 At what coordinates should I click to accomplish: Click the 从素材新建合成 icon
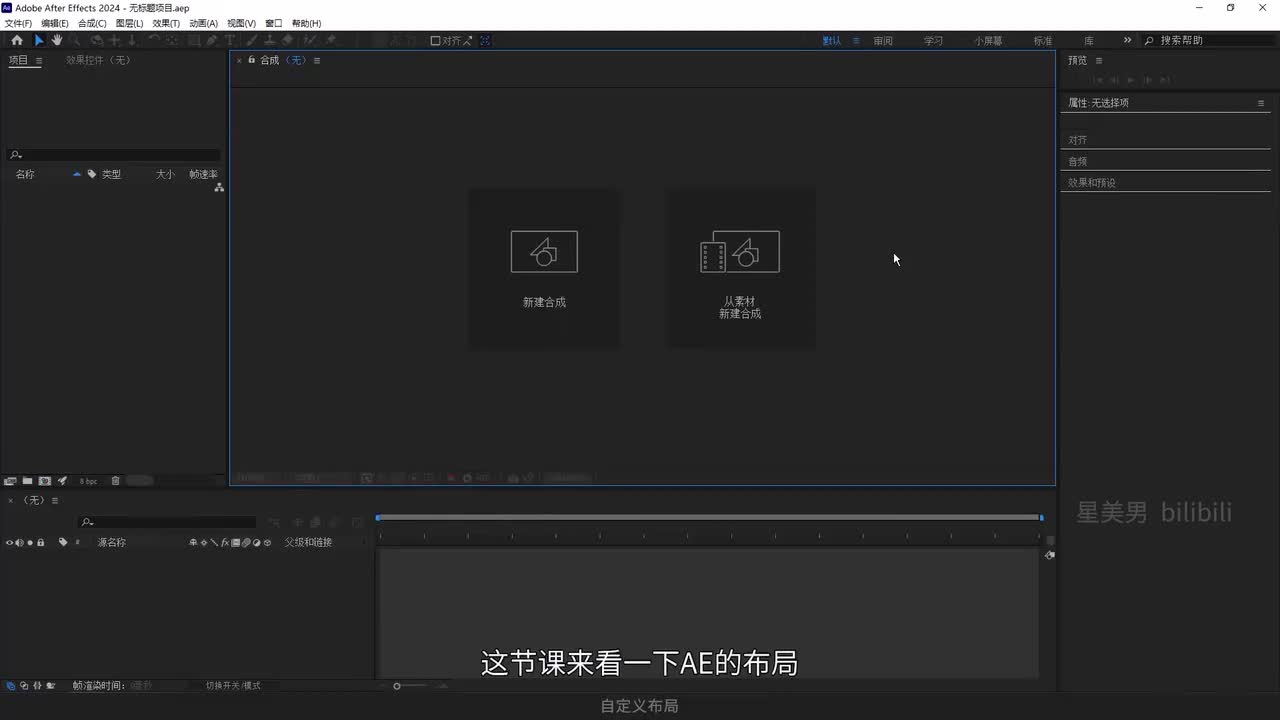point(740,251)
